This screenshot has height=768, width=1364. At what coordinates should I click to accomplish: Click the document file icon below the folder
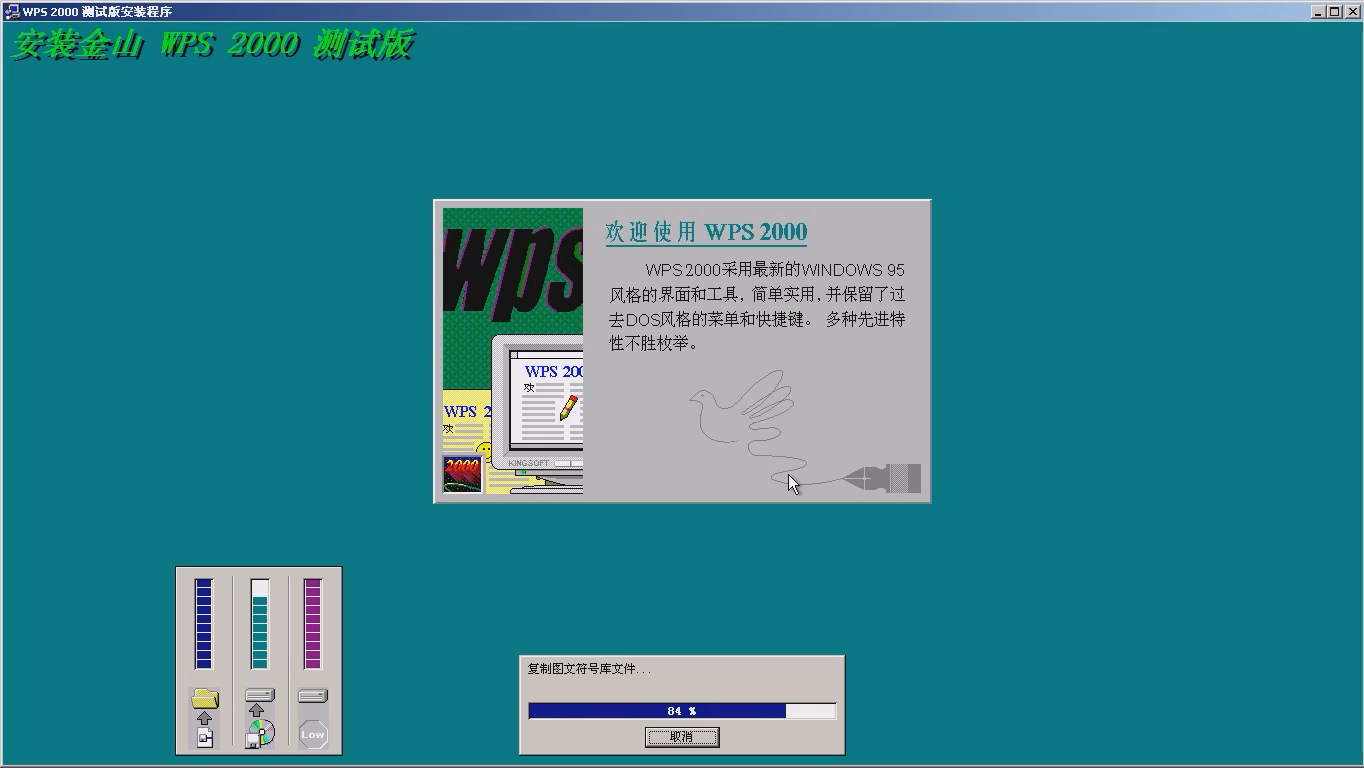205,738
